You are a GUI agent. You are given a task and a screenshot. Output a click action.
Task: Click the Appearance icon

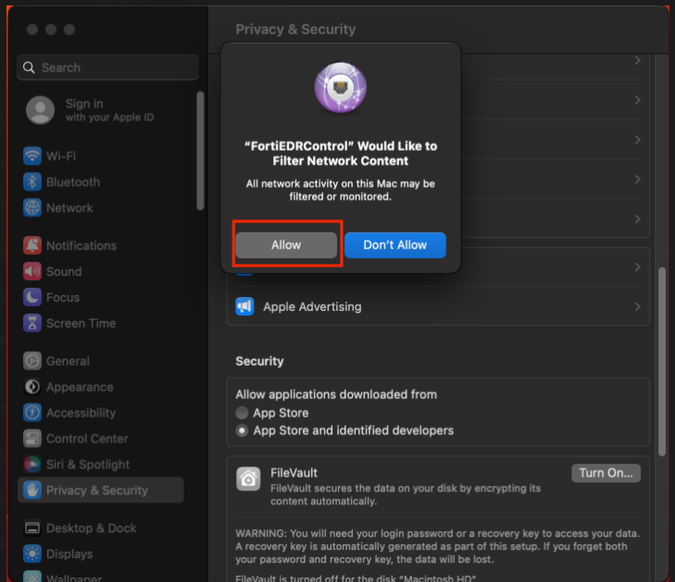pyautogui.click(x=32, y=387)
